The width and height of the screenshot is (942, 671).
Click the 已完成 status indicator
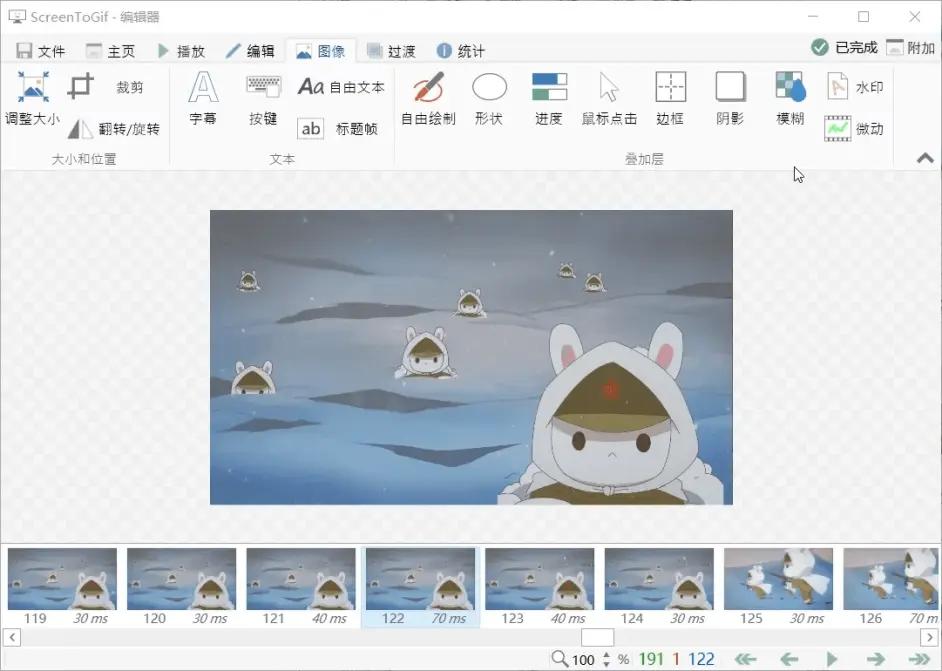843,47
